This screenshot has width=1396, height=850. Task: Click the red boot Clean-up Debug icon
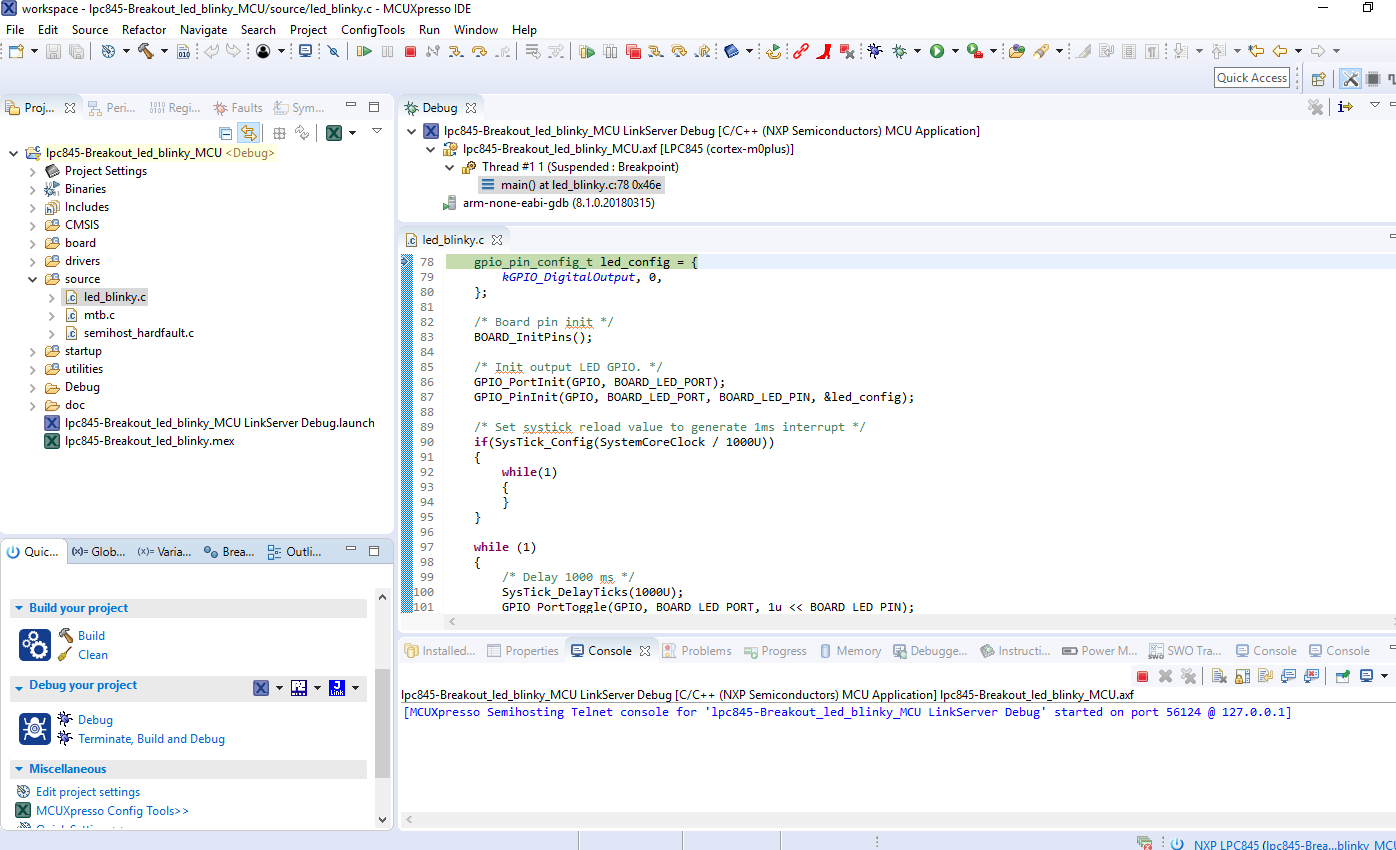[x=823, y=51]
